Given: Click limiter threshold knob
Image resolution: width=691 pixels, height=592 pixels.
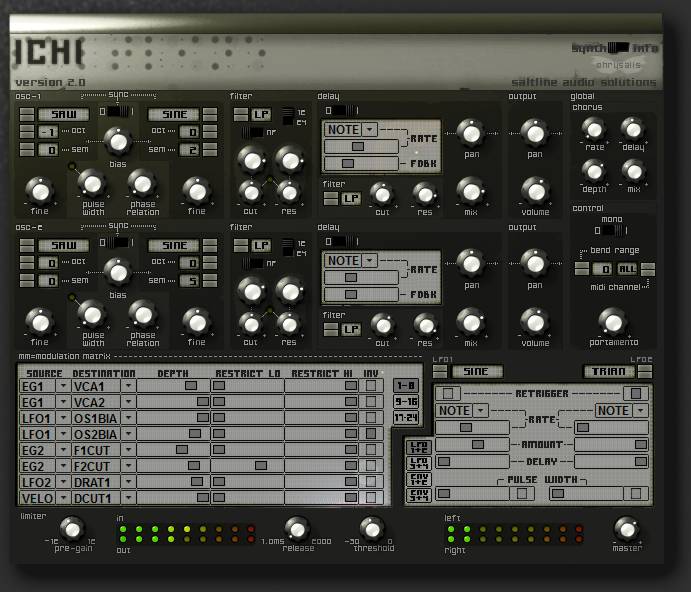Looking at the screenshot, I should click(372, 529).
